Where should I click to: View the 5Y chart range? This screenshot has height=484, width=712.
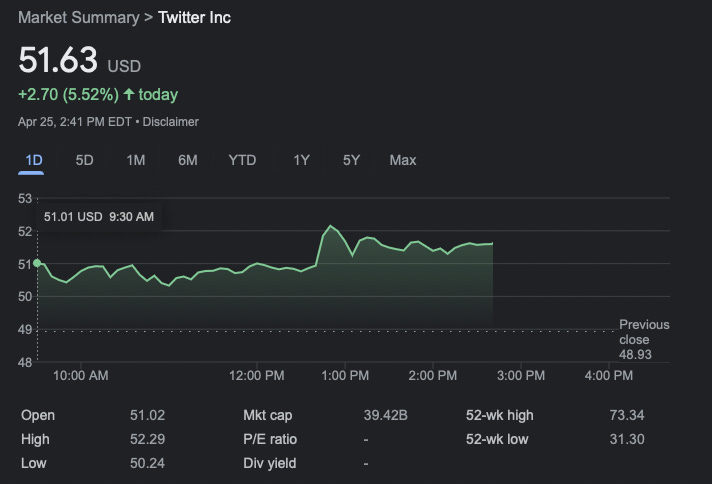pos(351,160)
